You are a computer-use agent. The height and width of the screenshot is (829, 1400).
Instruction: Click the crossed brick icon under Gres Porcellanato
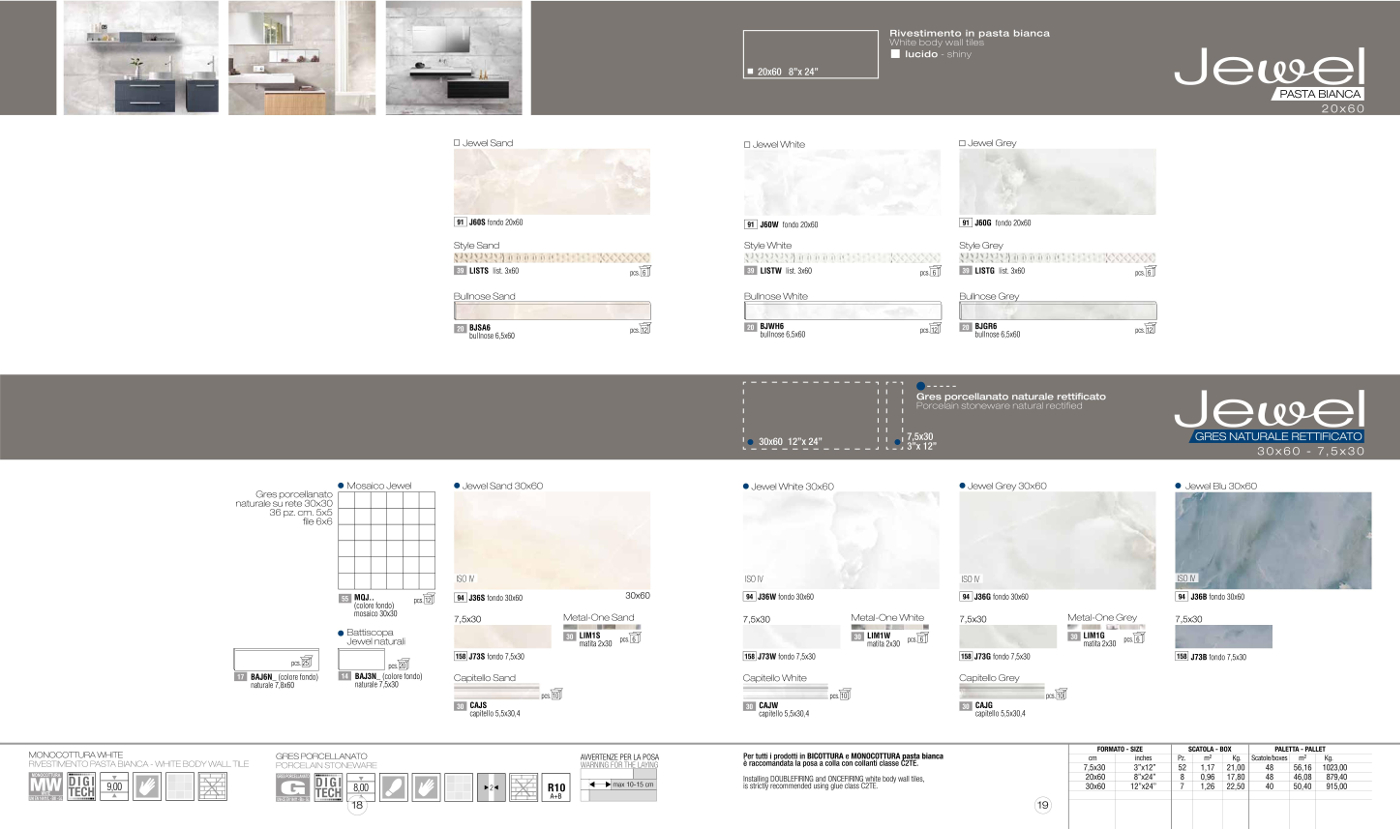coord(524,786)
